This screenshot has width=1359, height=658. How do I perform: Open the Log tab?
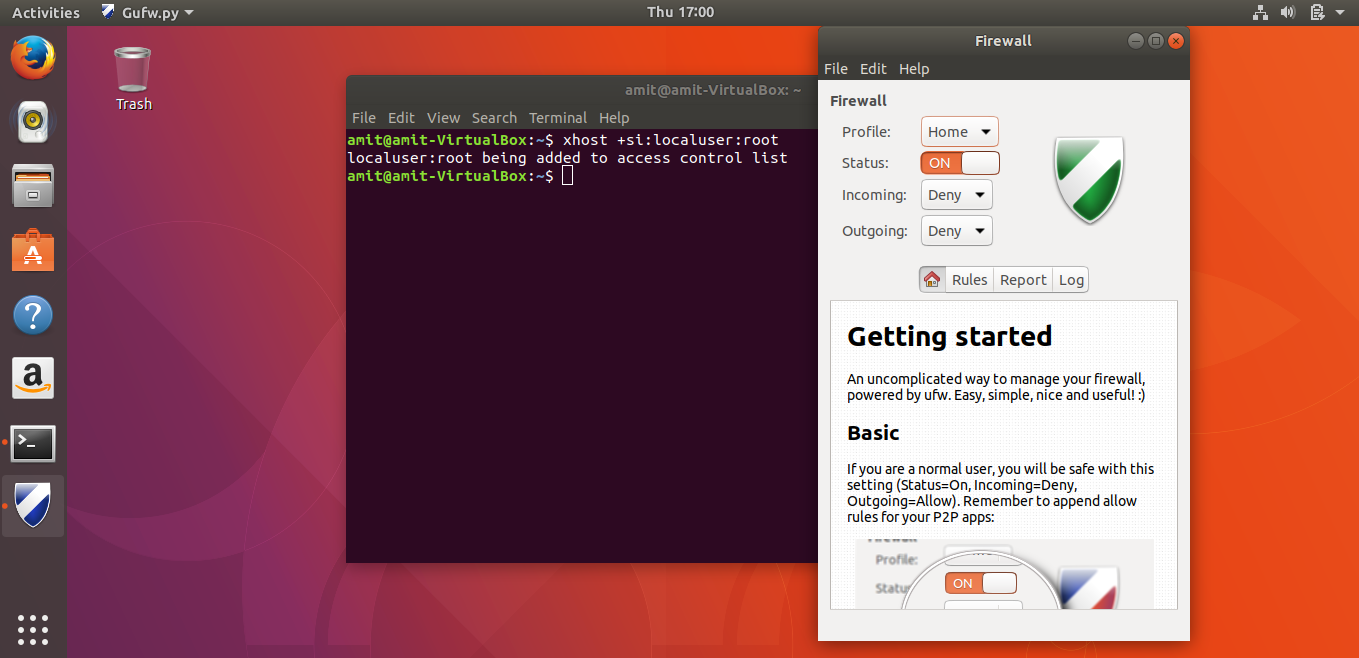(x=1071, y=280)
